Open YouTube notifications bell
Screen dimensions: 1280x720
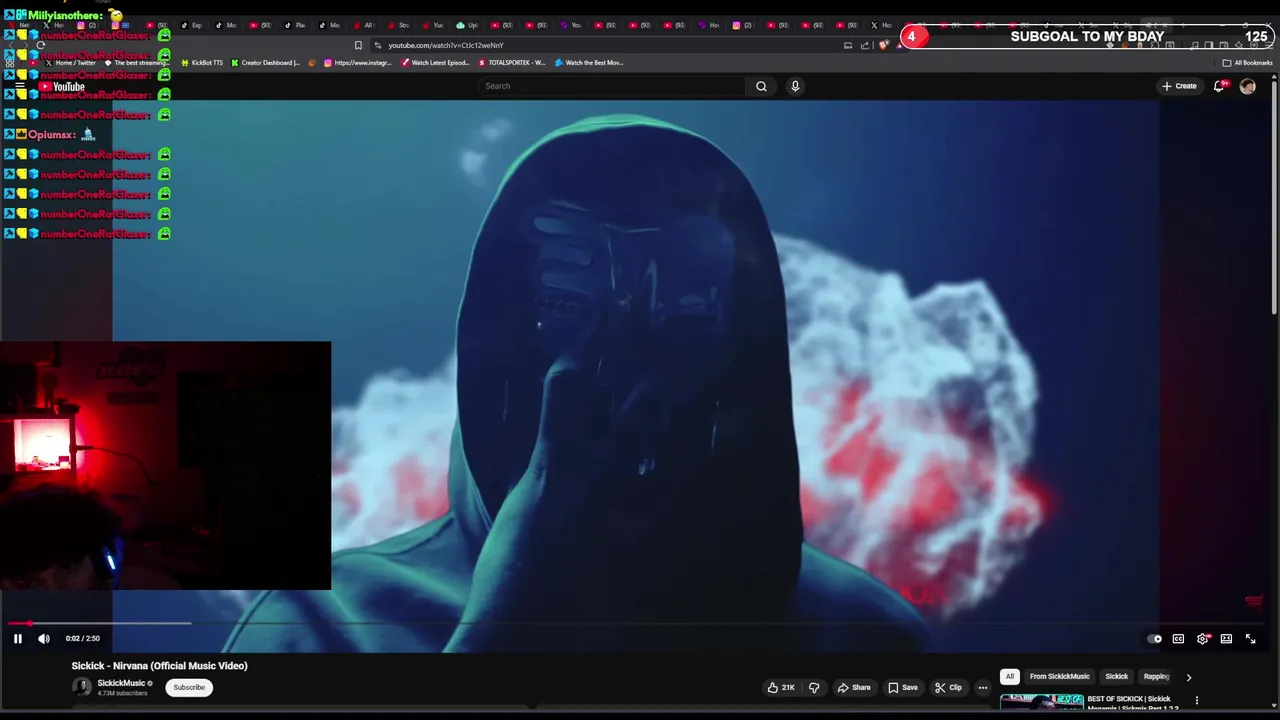click(x=1219, y=86)
